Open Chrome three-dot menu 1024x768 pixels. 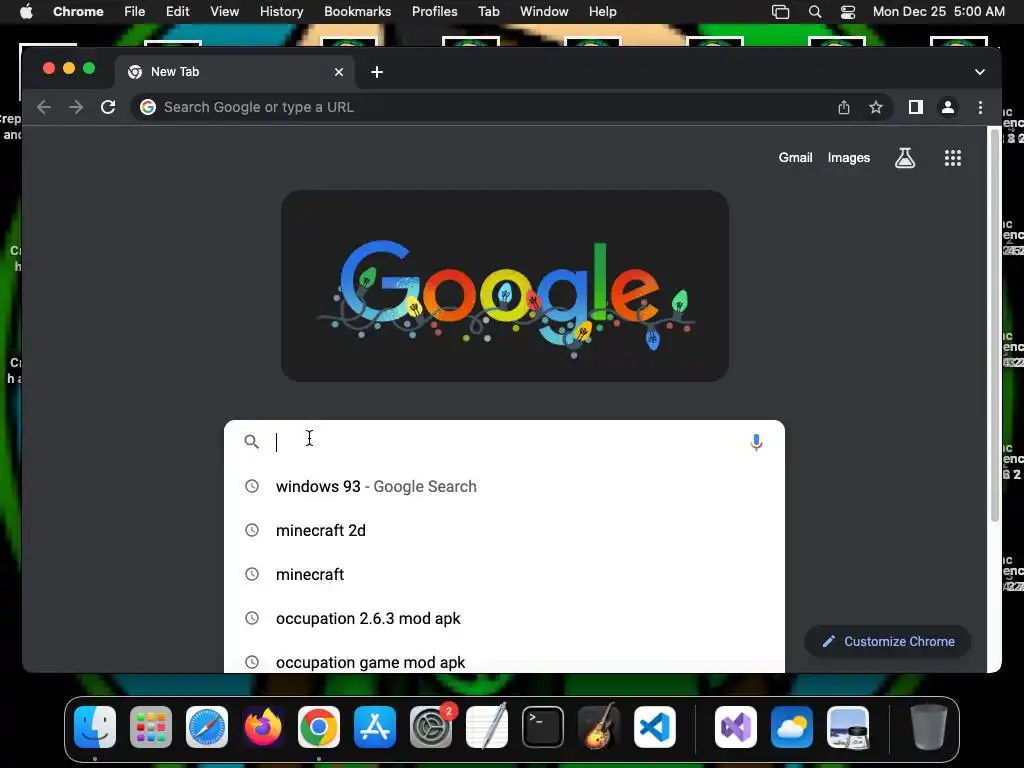click(980, 107)
